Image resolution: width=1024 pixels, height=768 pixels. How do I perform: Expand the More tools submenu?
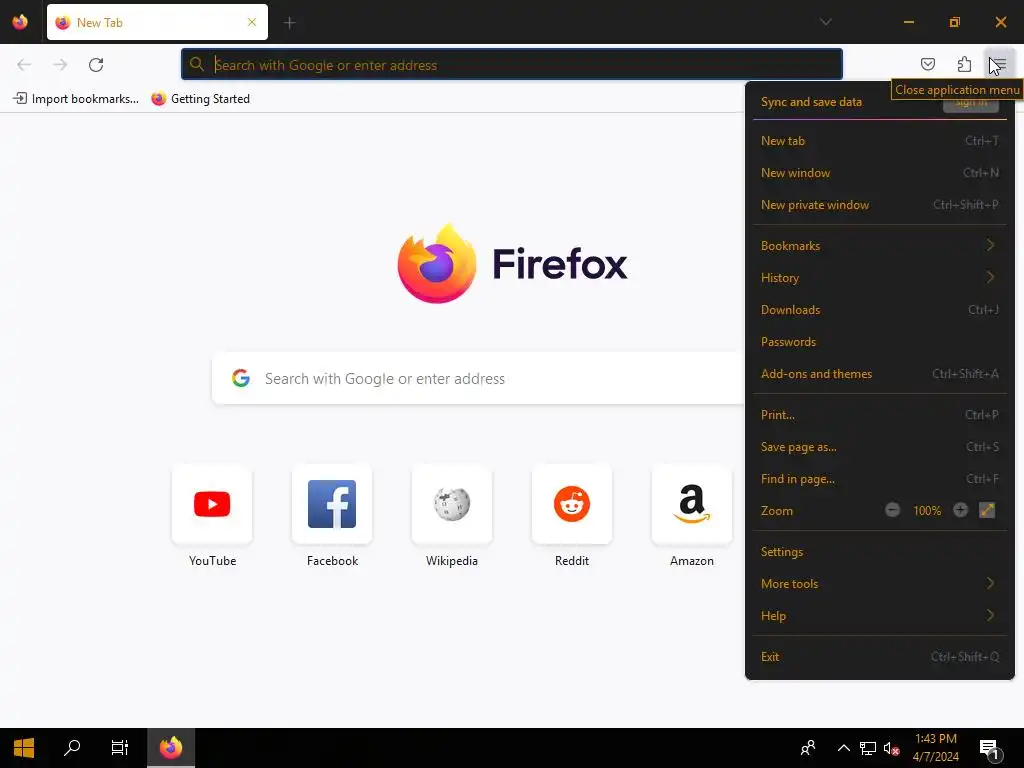[x=880, y=584]
